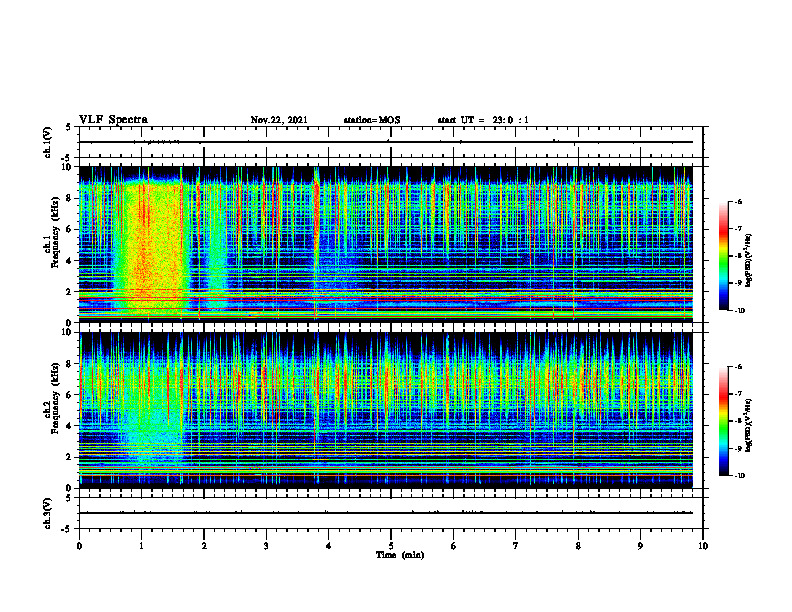792x612 pixels.
Task: Select the ch.2 color bar log(PSD) label
Action: [749, 426]
